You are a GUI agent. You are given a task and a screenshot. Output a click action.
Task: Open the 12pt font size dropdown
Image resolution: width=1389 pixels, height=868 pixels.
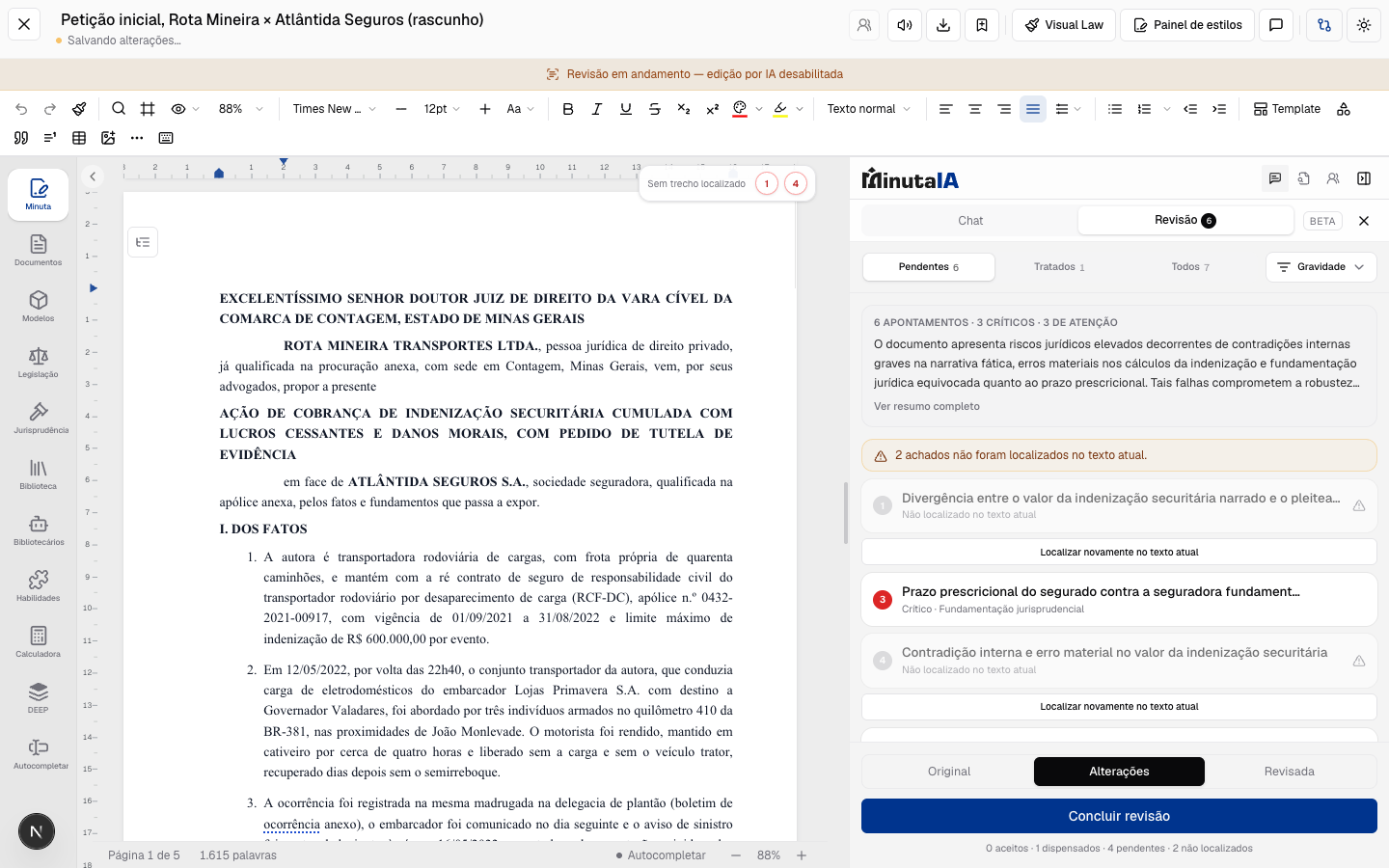pos(442,109)
